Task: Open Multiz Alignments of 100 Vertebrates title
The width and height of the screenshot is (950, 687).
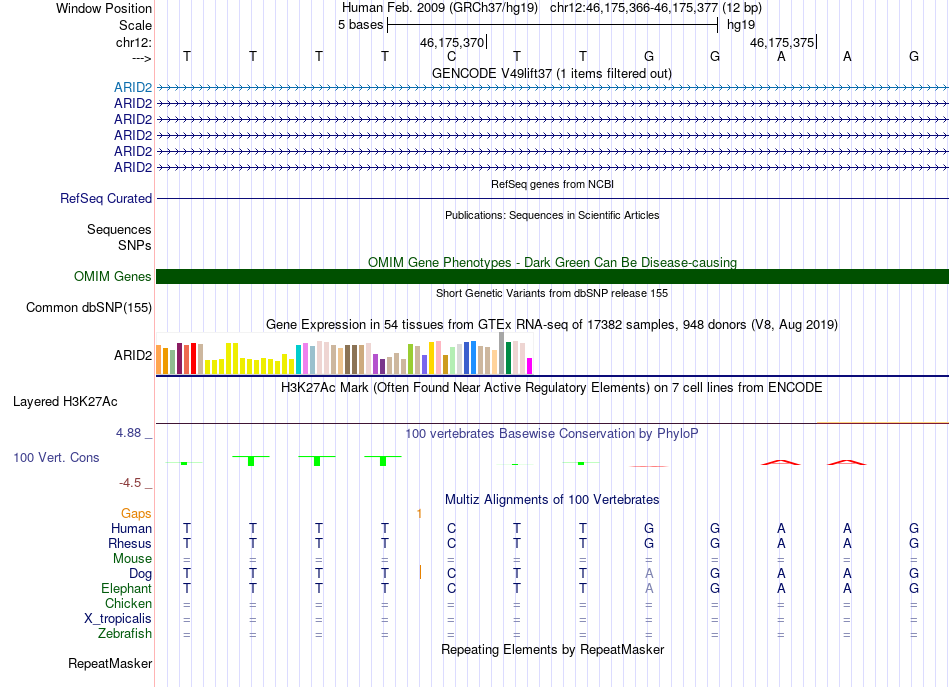Action: [552, 500]
